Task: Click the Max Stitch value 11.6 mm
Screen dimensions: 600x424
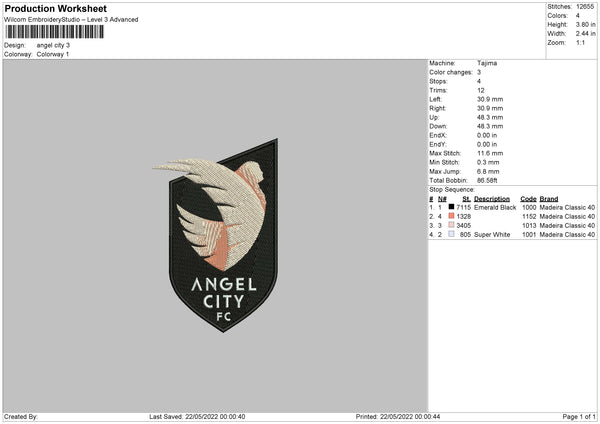Action: 490,153
